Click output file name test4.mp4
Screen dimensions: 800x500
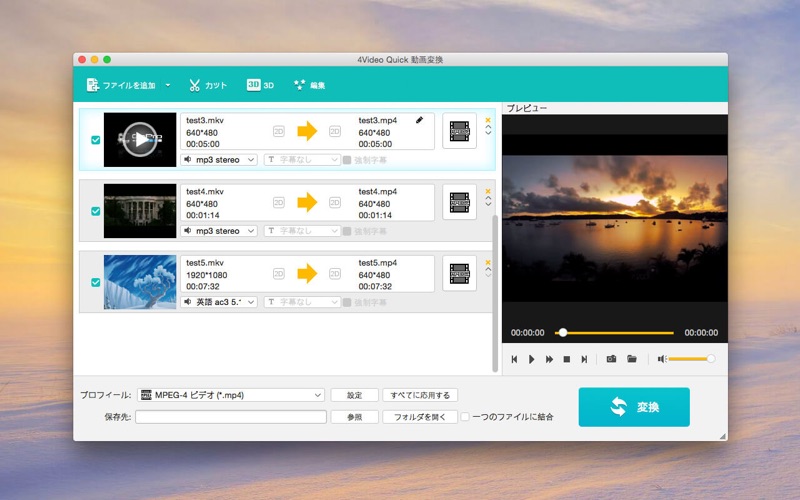click(378, 191)
